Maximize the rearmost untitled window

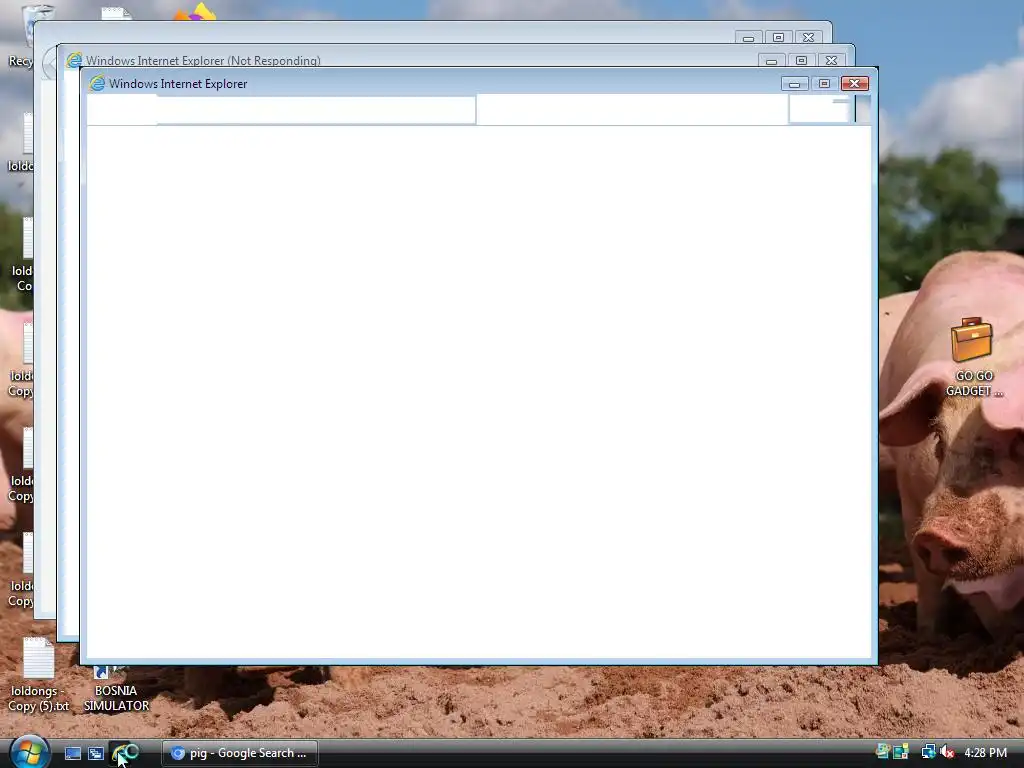(x=778, y=37)
